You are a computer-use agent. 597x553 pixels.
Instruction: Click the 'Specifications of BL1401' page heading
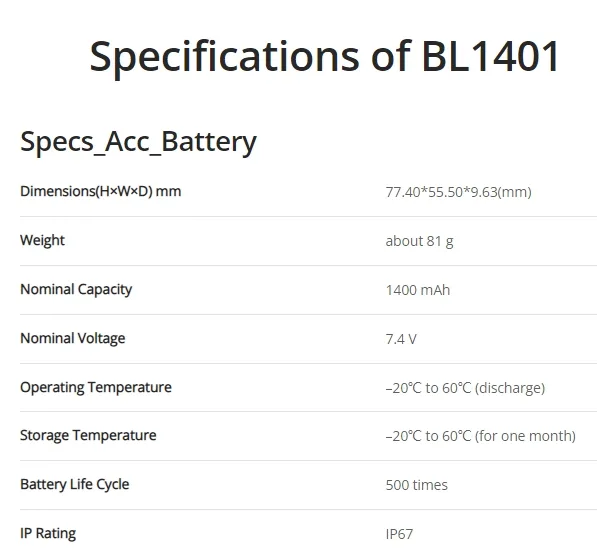324,57
